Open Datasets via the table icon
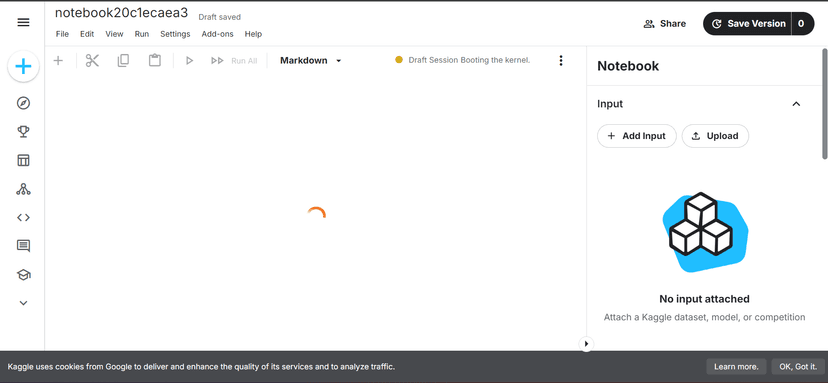The image size is (828, 383). (x=23, y=161)
